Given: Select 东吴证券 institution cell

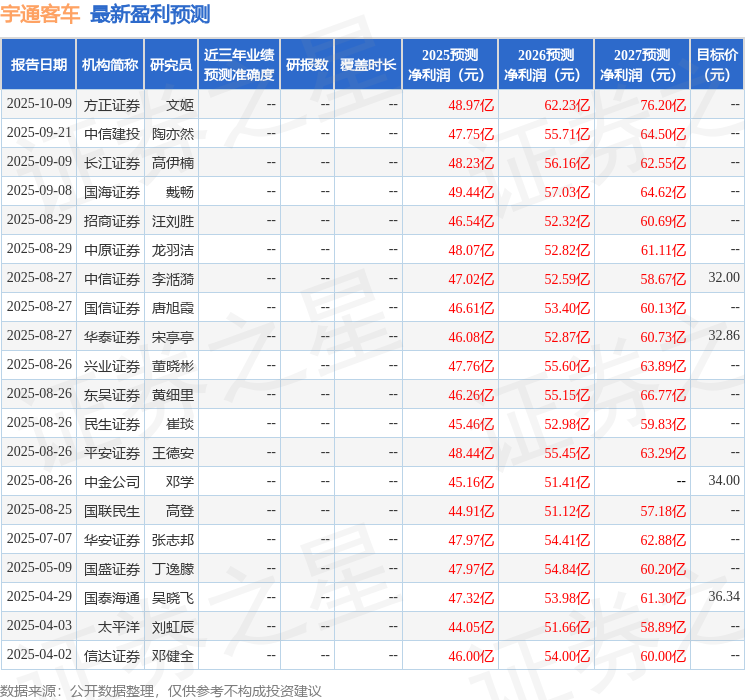Looking at the screenshot, I should (112, 395).
